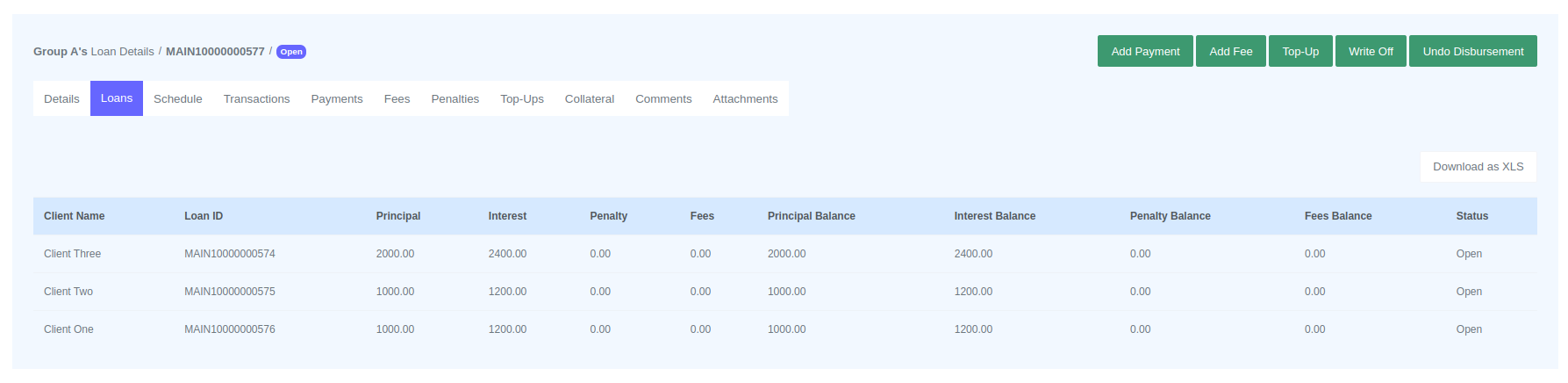View the Payments tab
Viewport: 1568px width, 383px height.
pyautogui.click(x=336, y=99)
